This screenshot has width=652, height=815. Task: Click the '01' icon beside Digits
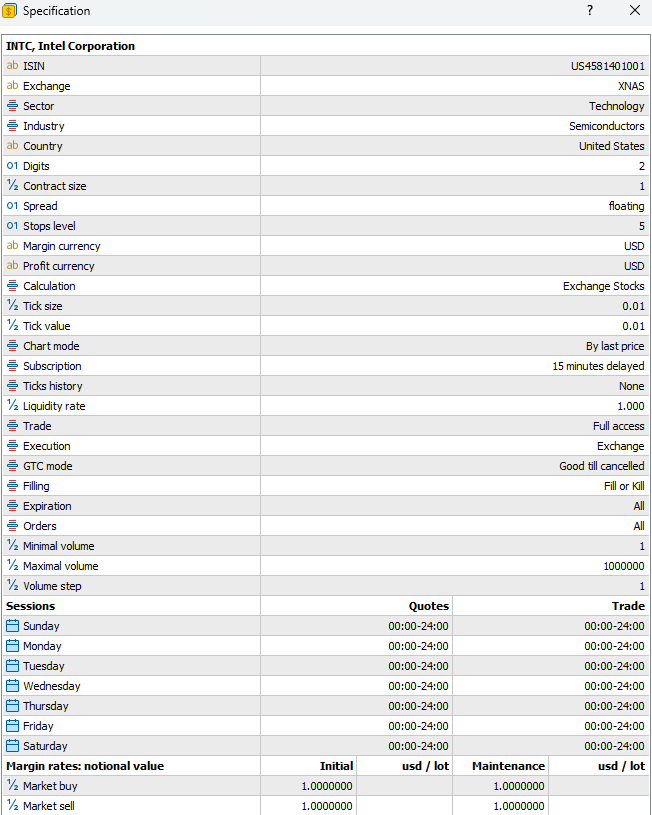(12, 166)
